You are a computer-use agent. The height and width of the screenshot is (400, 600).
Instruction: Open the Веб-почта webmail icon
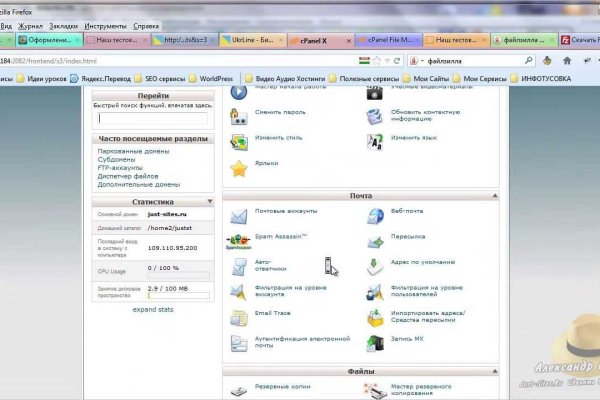pyautogui.click(x=374, y=215)
